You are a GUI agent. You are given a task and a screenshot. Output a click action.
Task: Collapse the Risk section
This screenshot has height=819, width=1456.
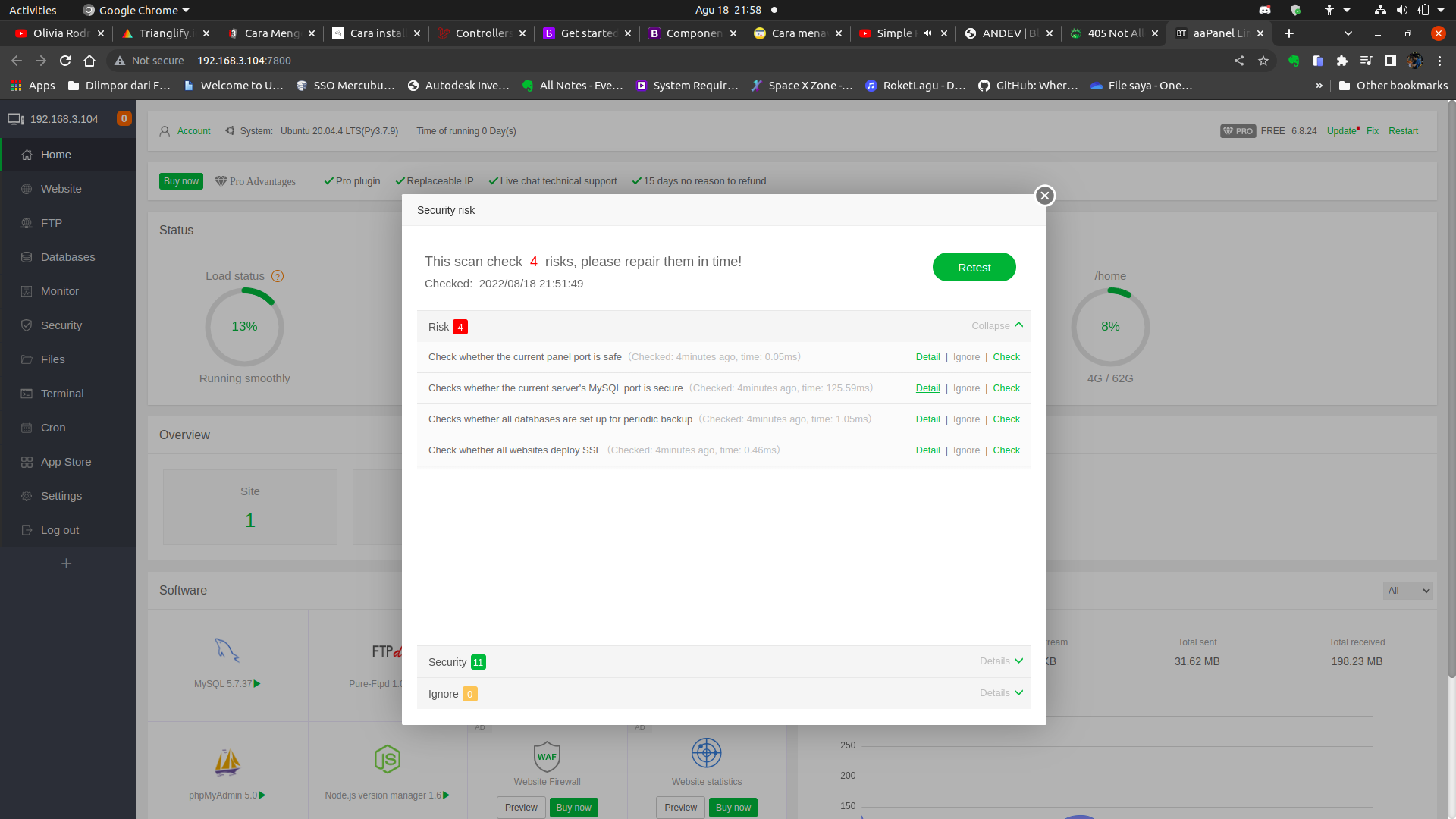(997, 326)
